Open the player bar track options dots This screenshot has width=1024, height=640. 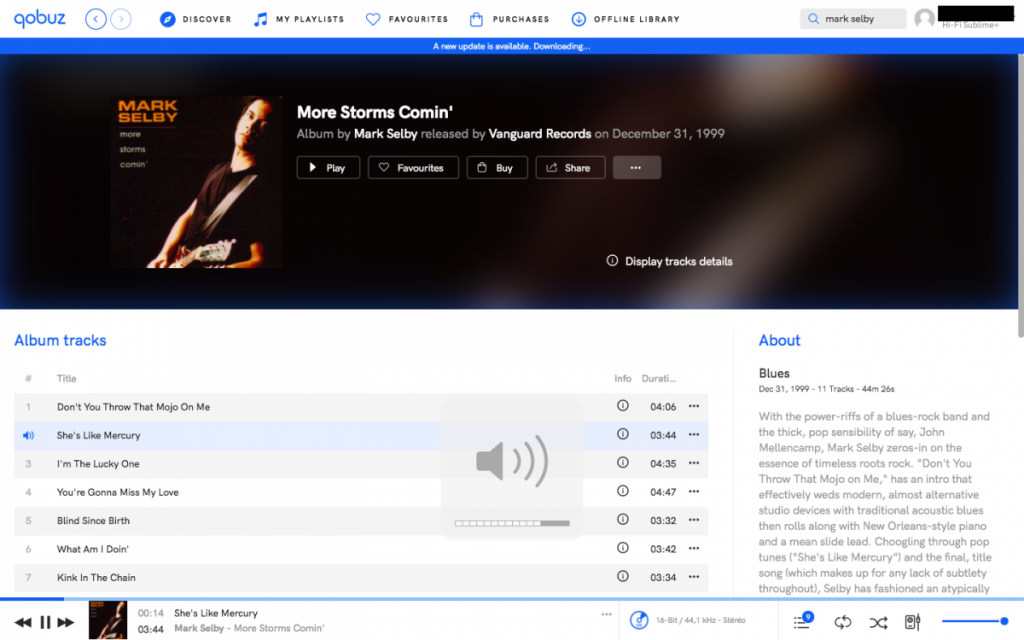click(x=606, y=615)
